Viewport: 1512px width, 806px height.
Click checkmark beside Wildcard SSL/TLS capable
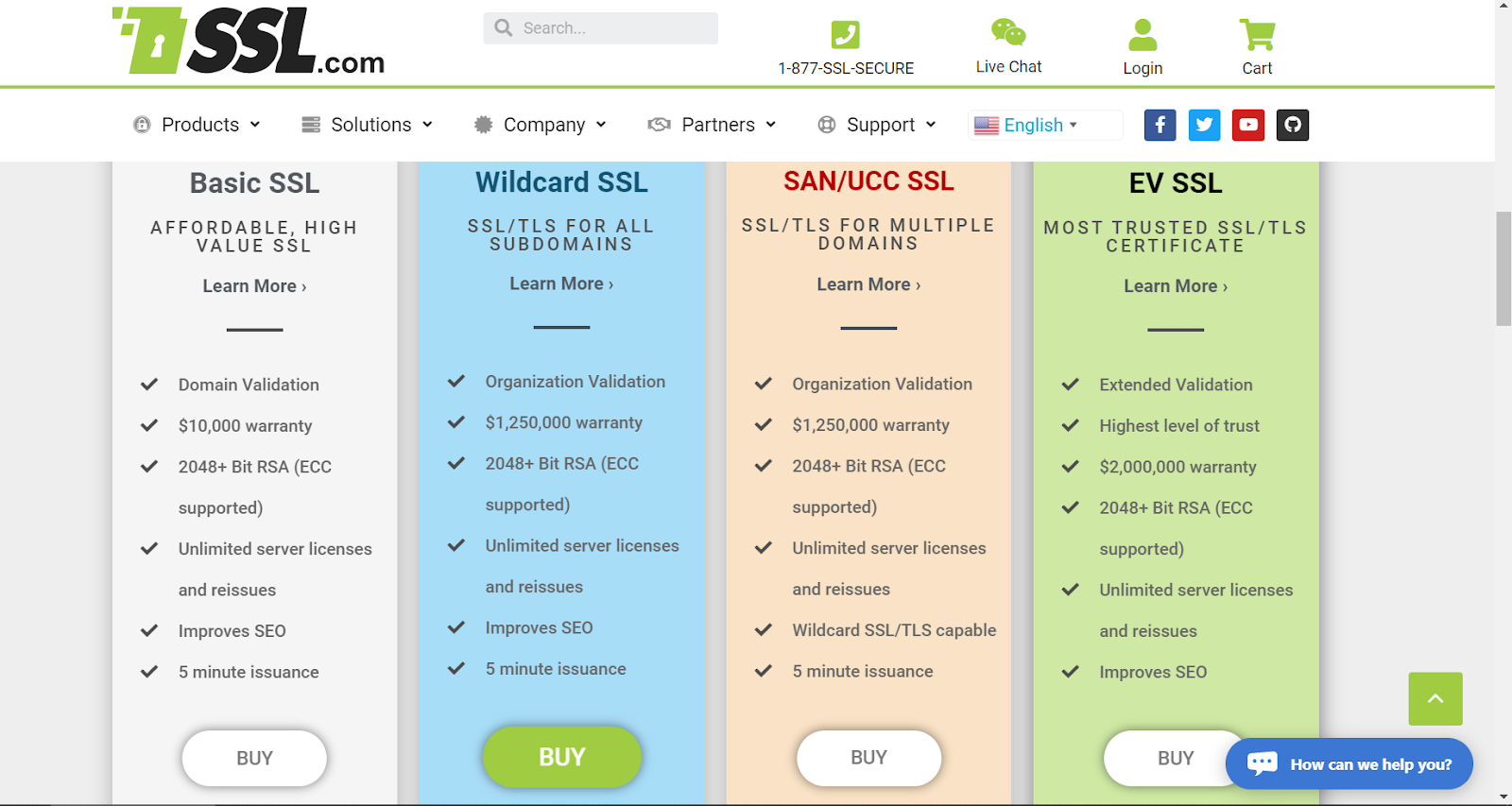[x=764, y=630]
